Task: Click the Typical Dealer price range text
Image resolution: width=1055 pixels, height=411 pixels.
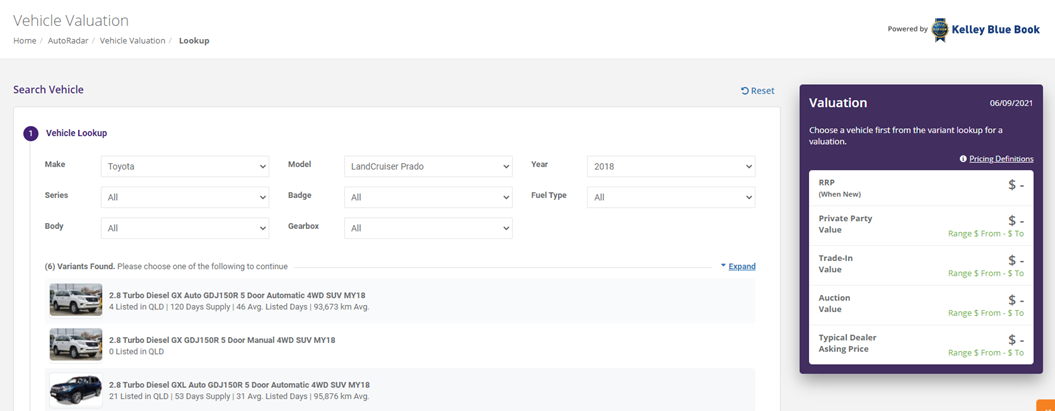Action: tap(986, 352)
